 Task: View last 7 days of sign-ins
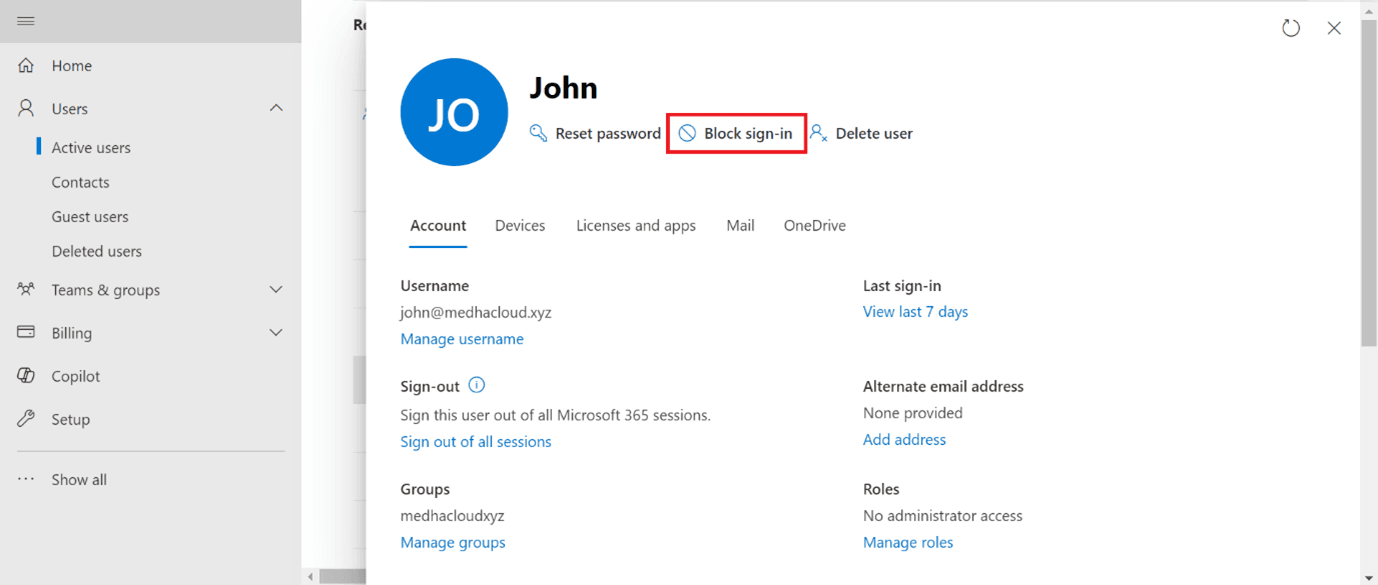(915, 311)
